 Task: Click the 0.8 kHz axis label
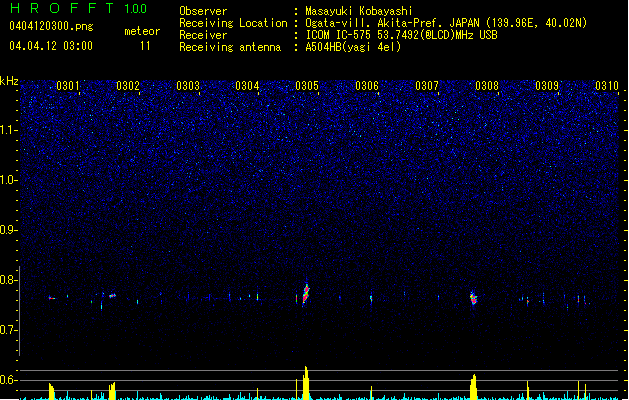9,280
